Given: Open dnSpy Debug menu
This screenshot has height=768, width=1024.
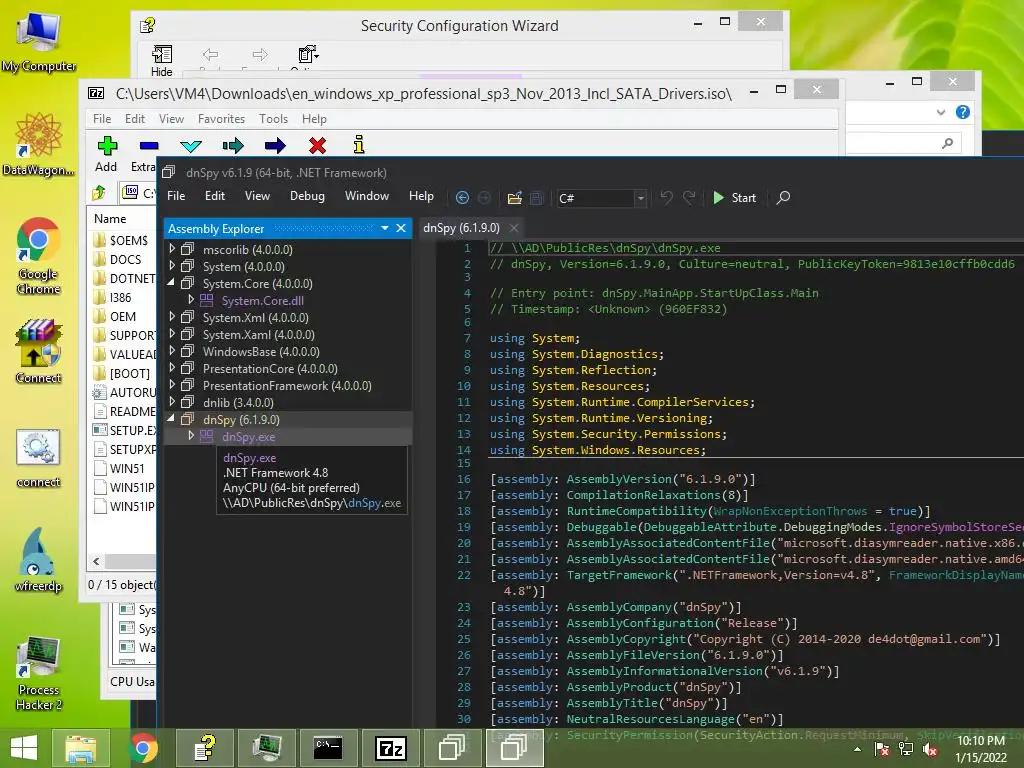Looking at the screenshot, I should click(307, 196).
